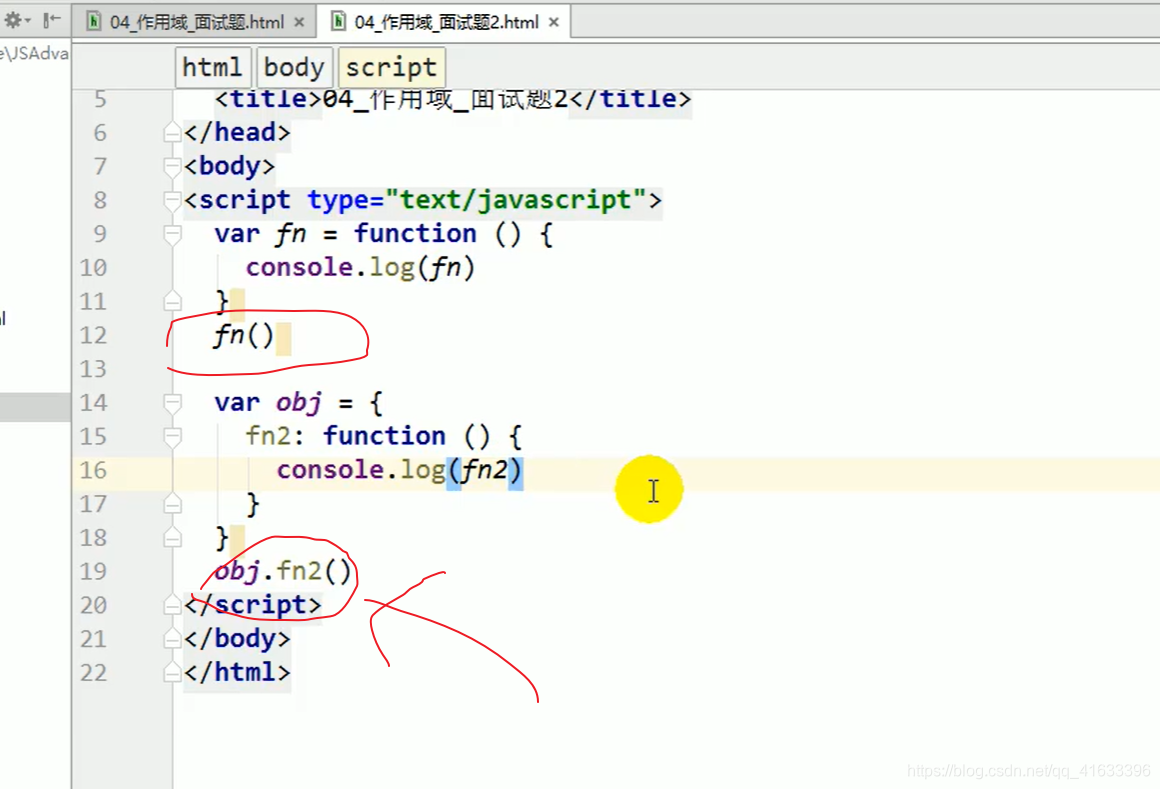Click fn2 inside console.log on line 16
The height and width of the screenshot is (789, 1160).
coord(485,470)
